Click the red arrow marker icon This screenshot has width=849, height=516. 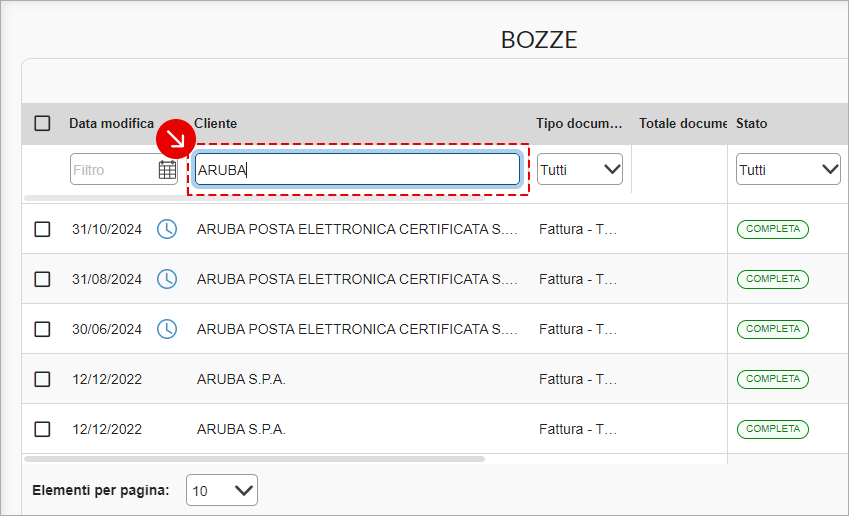pos(176,139)
